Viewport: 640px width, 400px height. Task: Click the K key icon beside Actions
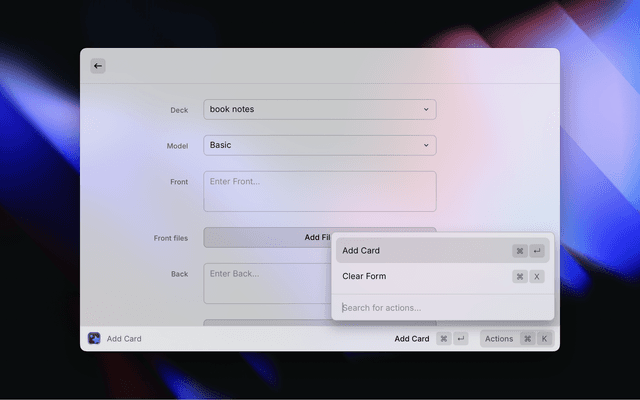coord(544,339)
